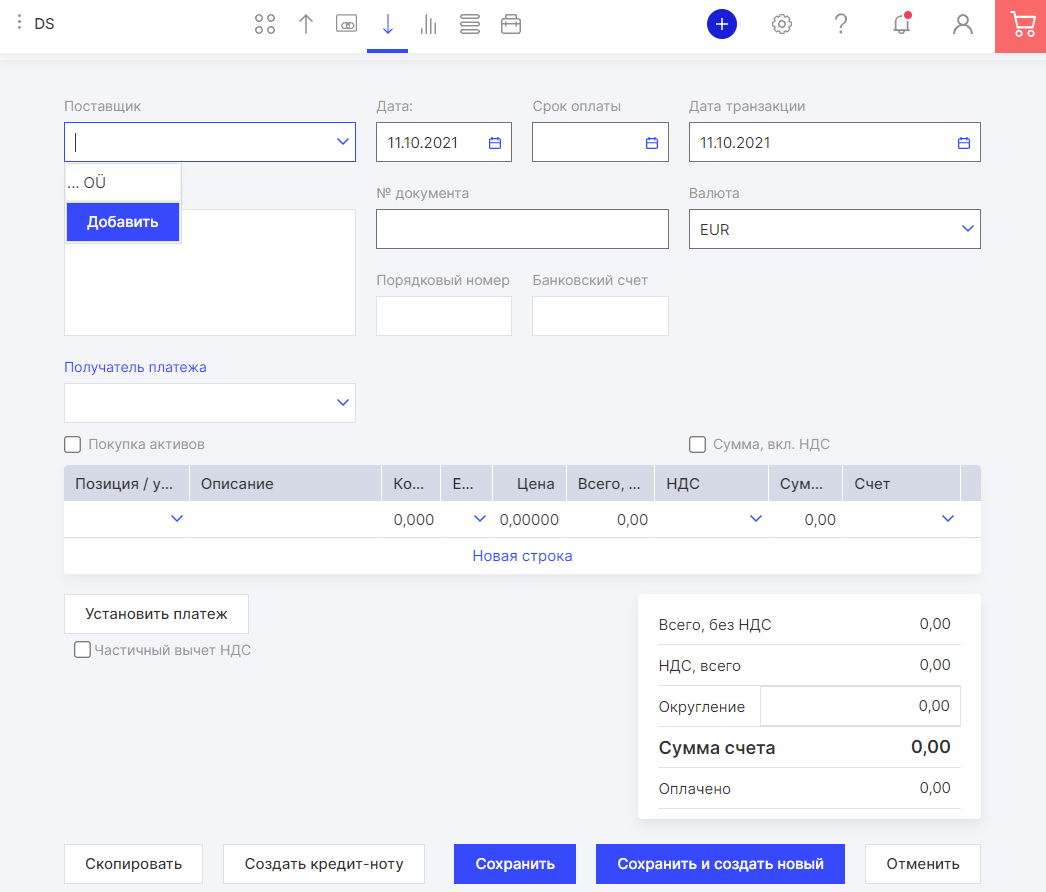
Task: Expand the Счет row dropdown arrow
Action: [x=948, y=518]
